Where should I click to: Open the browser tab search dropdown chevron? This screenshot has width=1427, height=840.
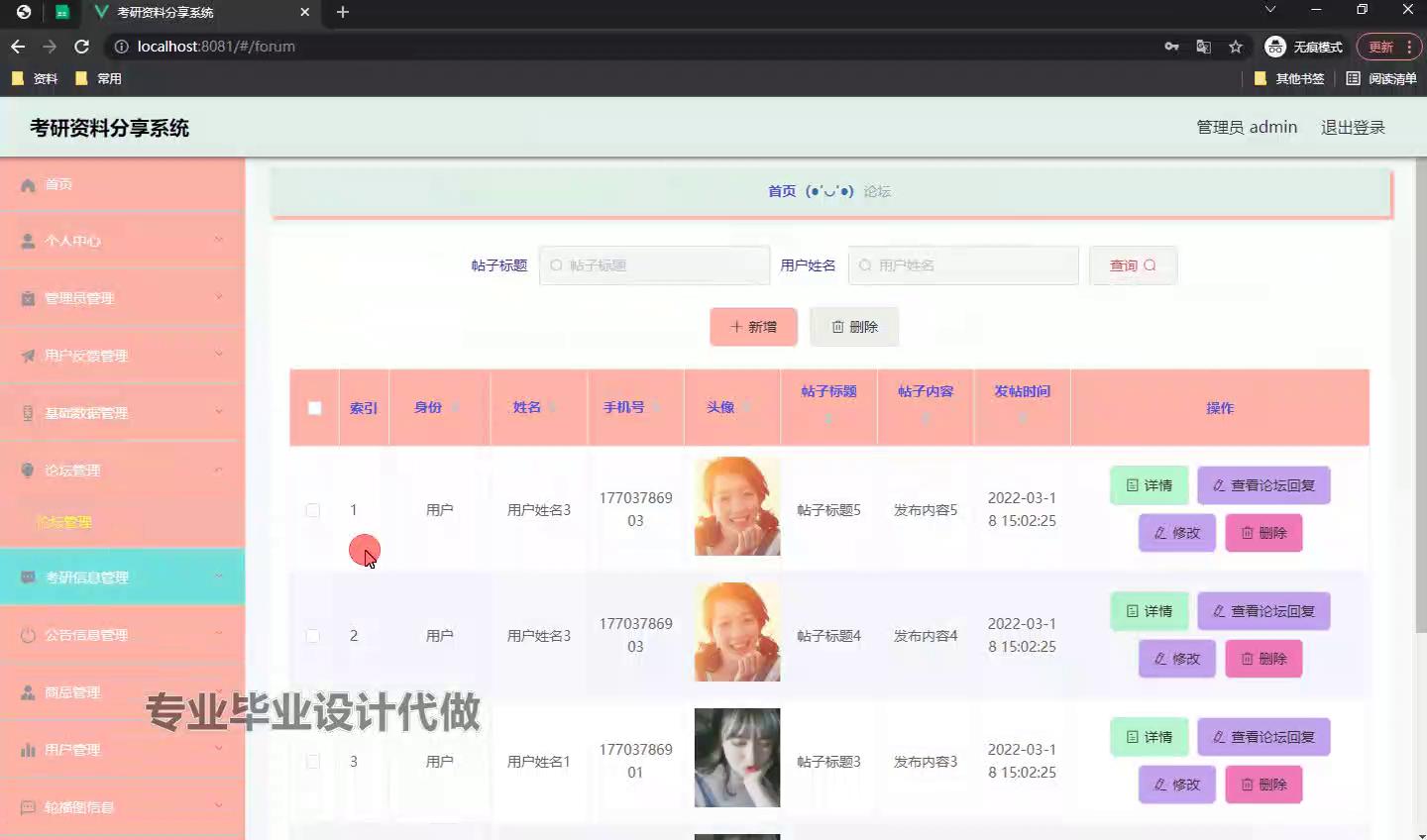1270,10
